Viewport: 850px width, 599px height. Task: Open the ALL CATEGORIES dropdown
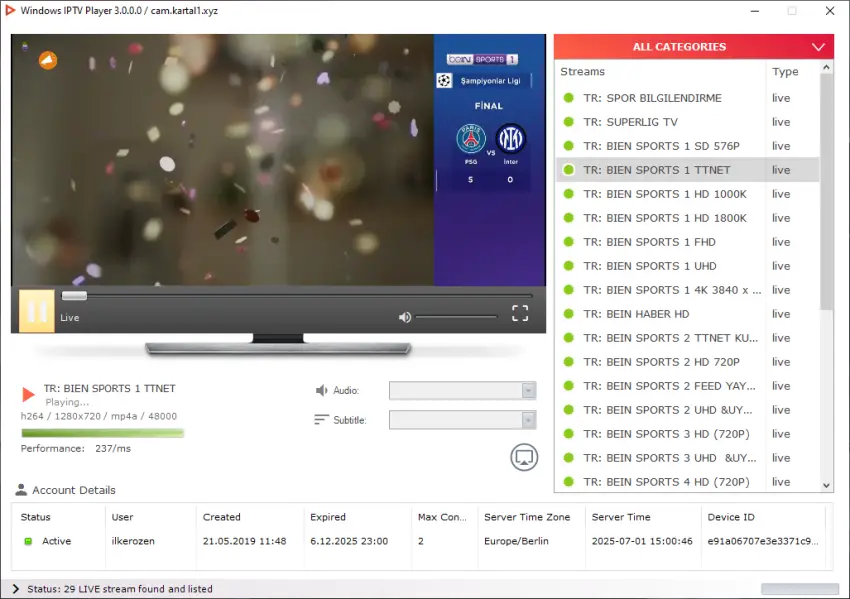click(x=693, y=47)
